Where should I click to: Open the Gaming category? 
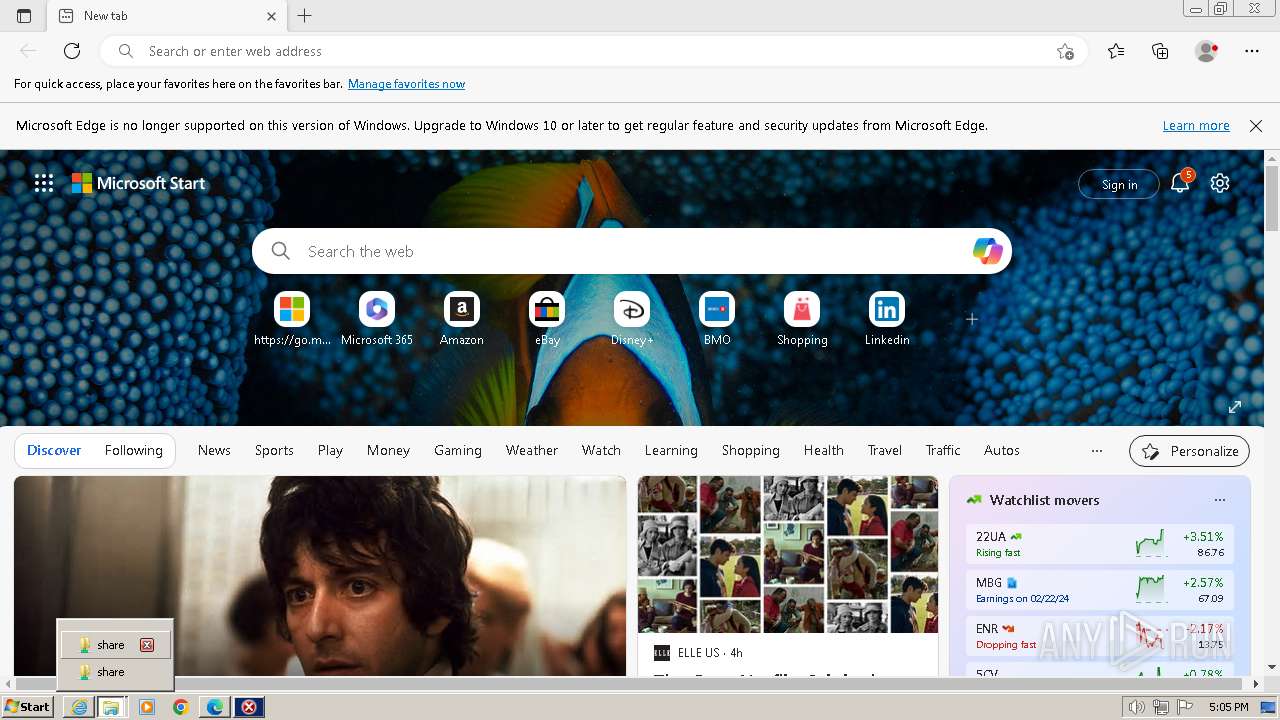[x=458, y=451]
